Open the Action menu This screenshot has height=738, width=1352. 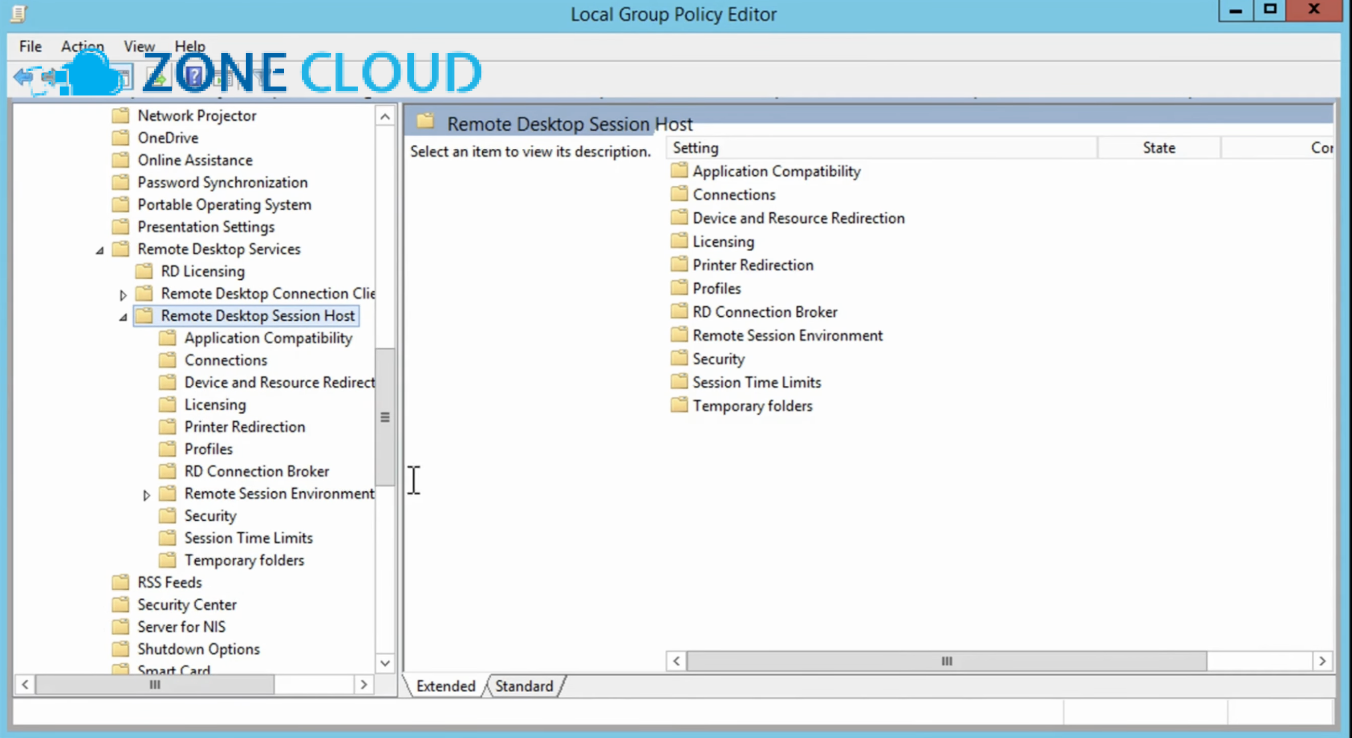click(x=82, y=46)
